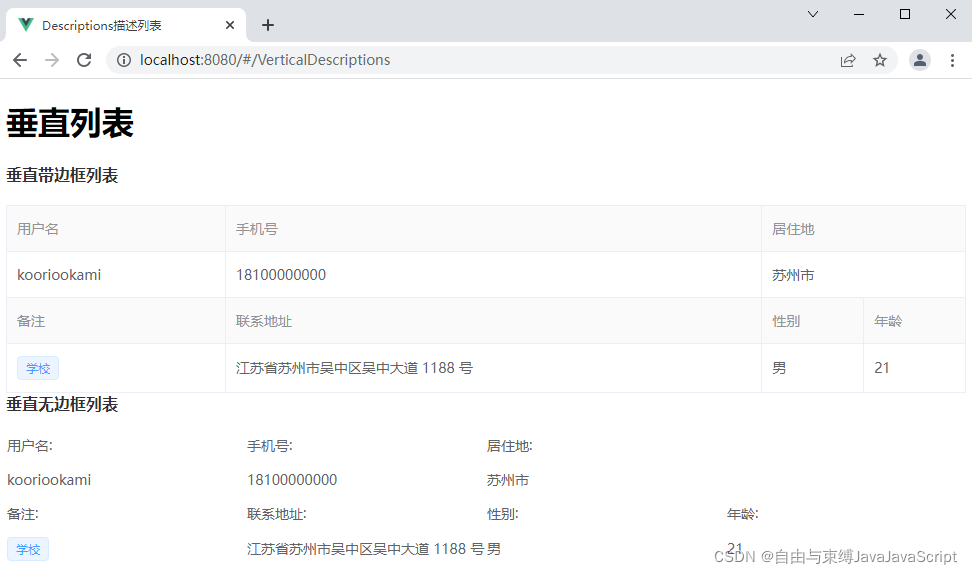Viewport: 972px width, 574px height.
Task: Select the Descriptions描述列表 tab
Action: pos(126,25)
